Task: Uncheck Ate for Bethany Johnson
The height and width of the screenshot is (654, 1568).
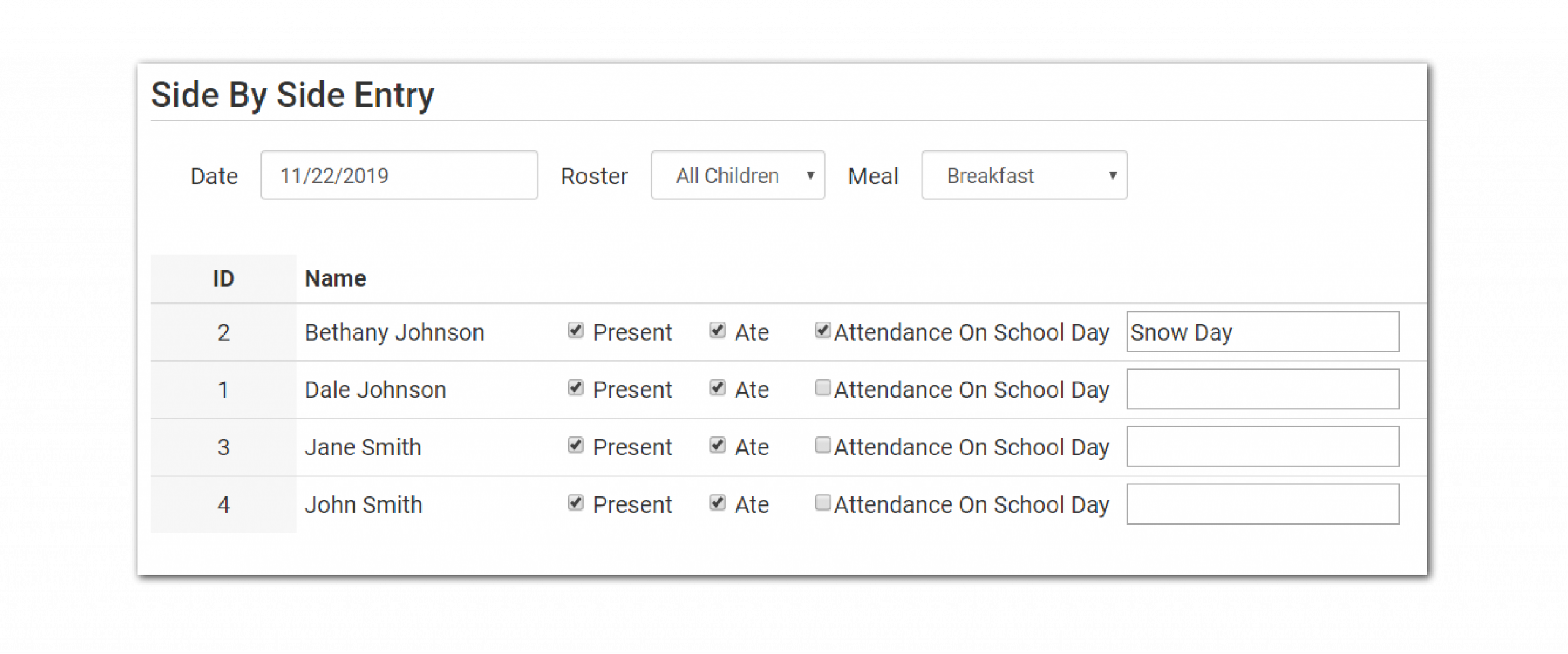Action: (x=717, y=330)
